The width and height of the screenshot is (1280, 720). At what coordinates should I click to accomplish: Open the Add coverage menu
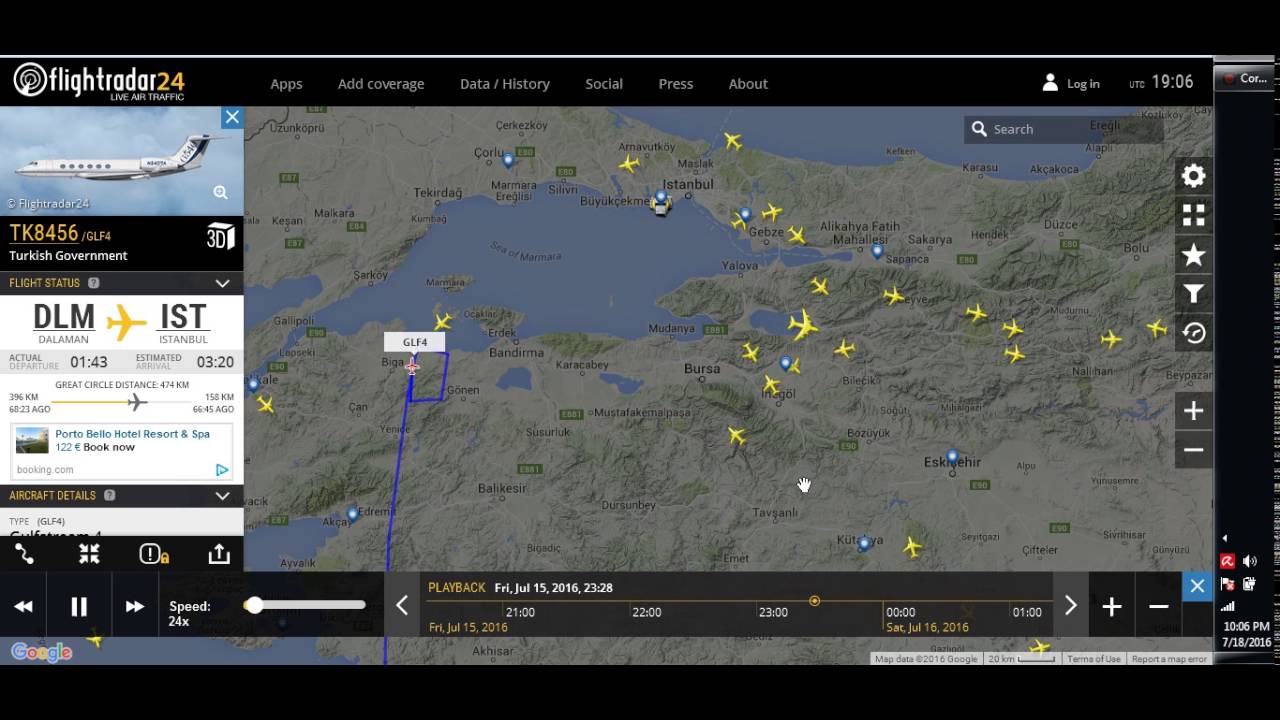pyautogui.click(x=381, y=84)
